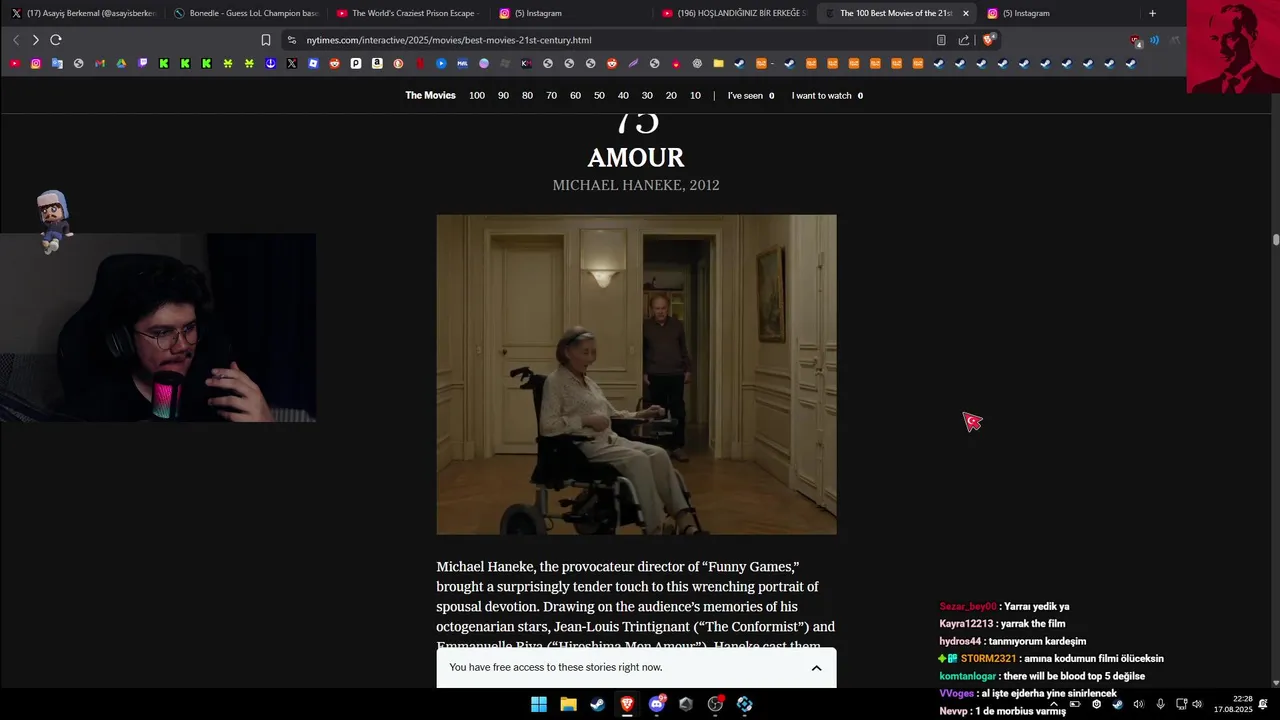Go back using the browser back arrow
The image size is (1280, 720).
coord(16,40)
